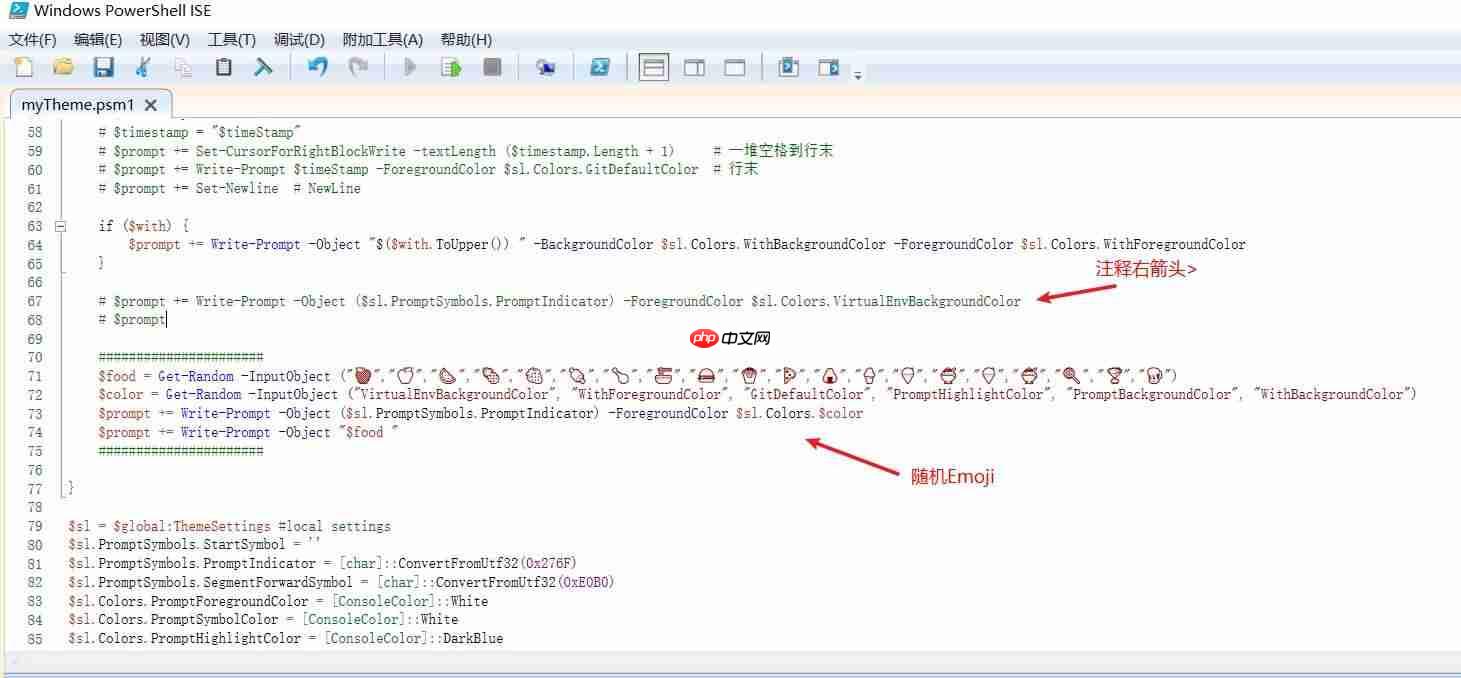Clear the console pane icon
The image size is (1461, 678).
(x=263, y=67)
